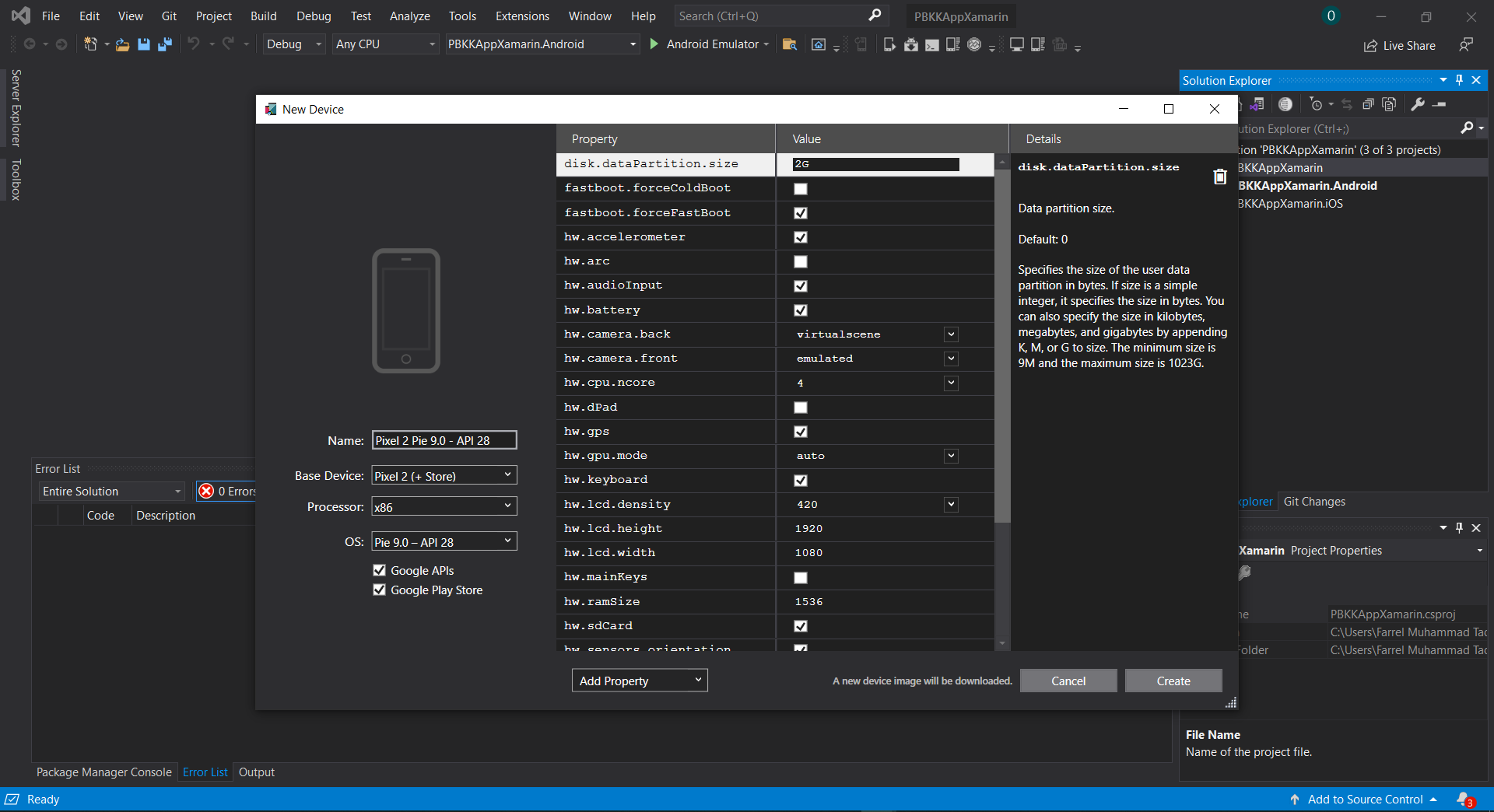
Task: Click the Save floppy disk icon
Action: point(144,44)
